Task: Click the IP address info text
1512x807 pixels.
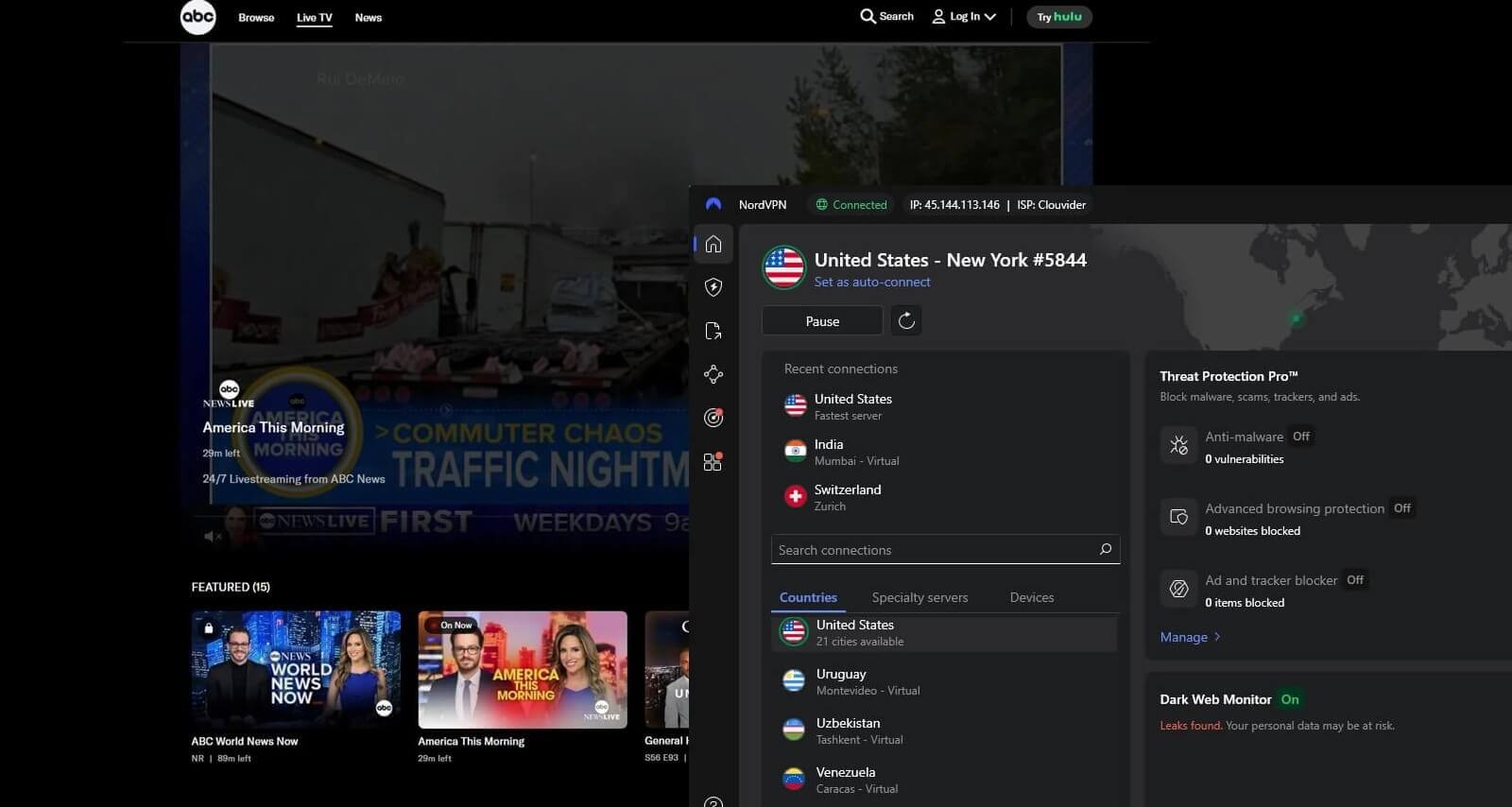Action: pyautogui.click(x=954, y=204)
